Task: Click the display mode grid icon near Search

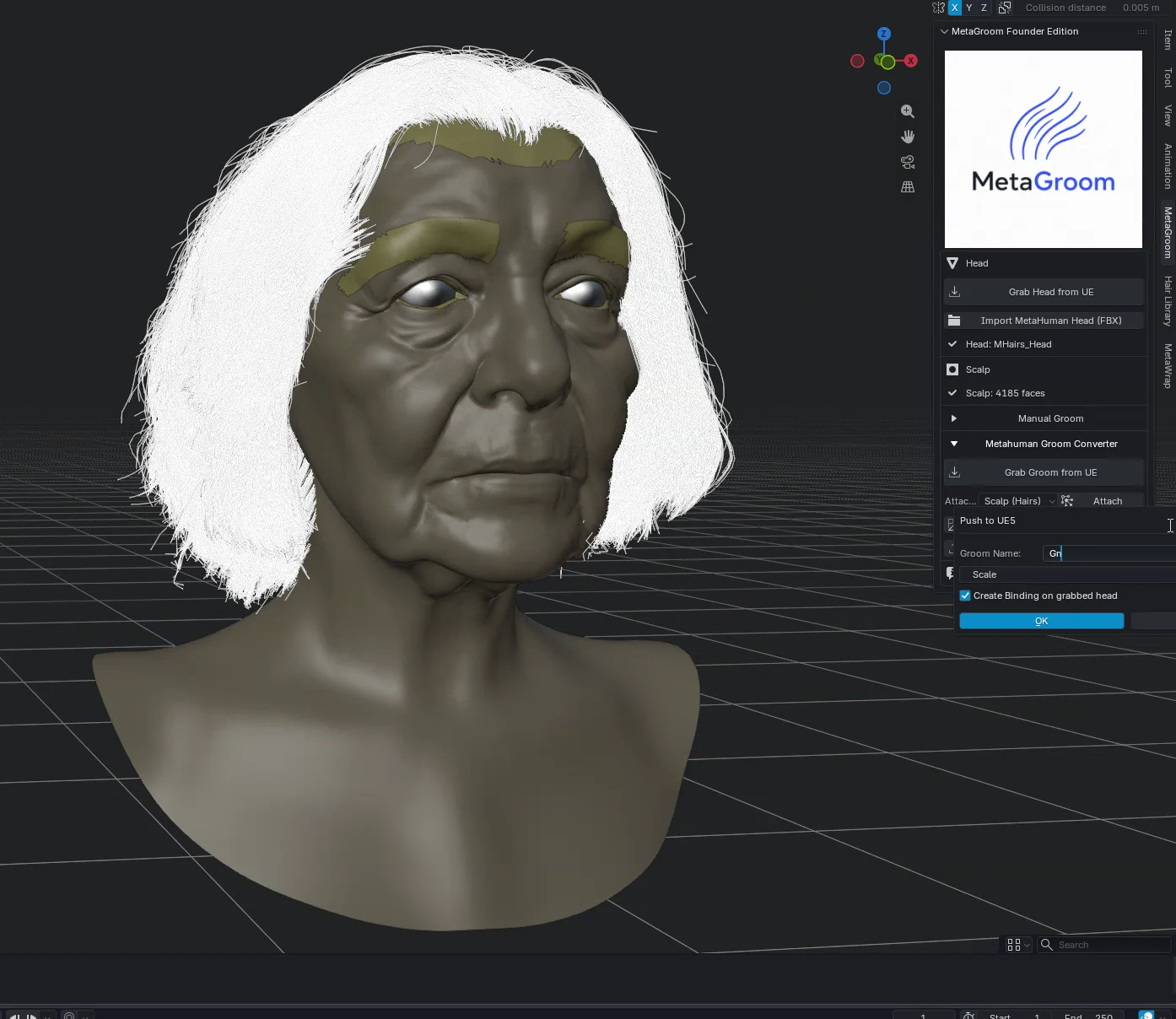Action: [x=1014, y=945]
